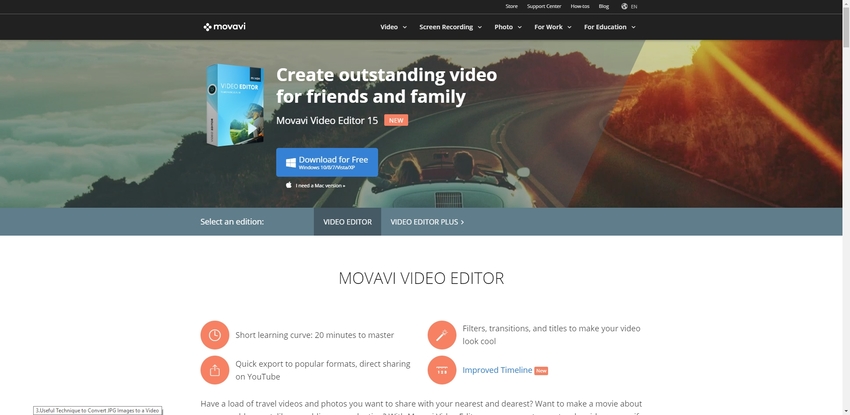Open the For Work menu

552,27
